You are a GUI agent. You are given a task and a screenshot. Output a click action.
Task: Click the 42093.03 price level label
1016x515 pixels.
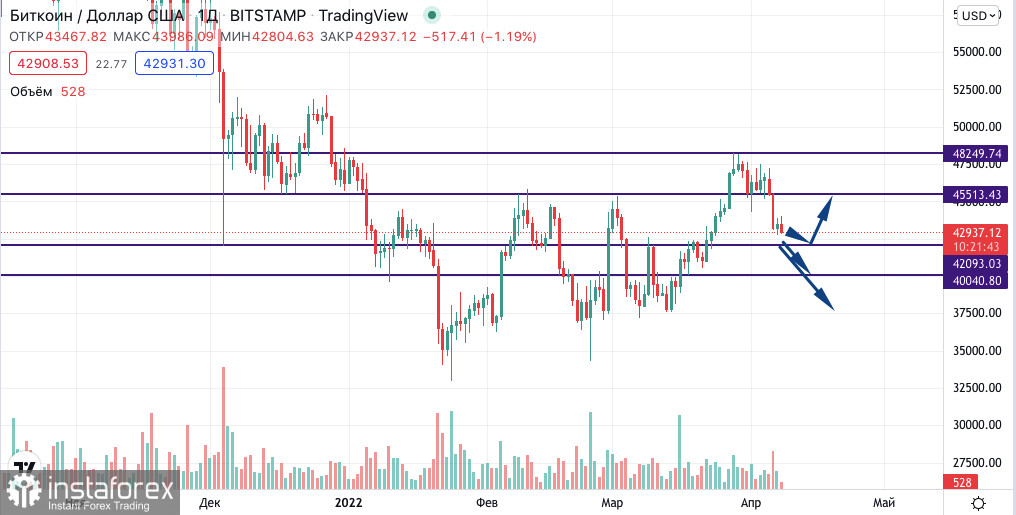978,264
